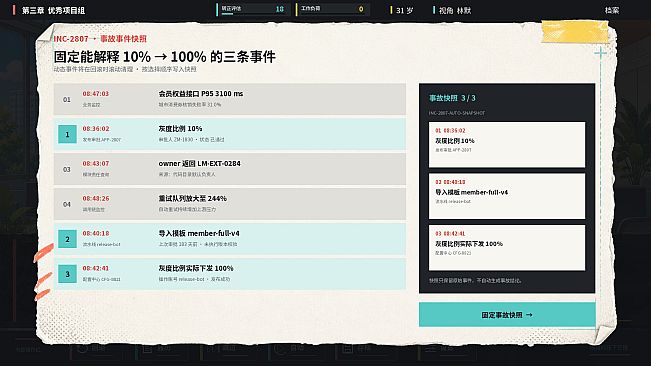Image resolution: width=651 pixels, height=366 pixels.
Task: Click 操作账号 release-bot detail line
Action: (x=194, y=279)
